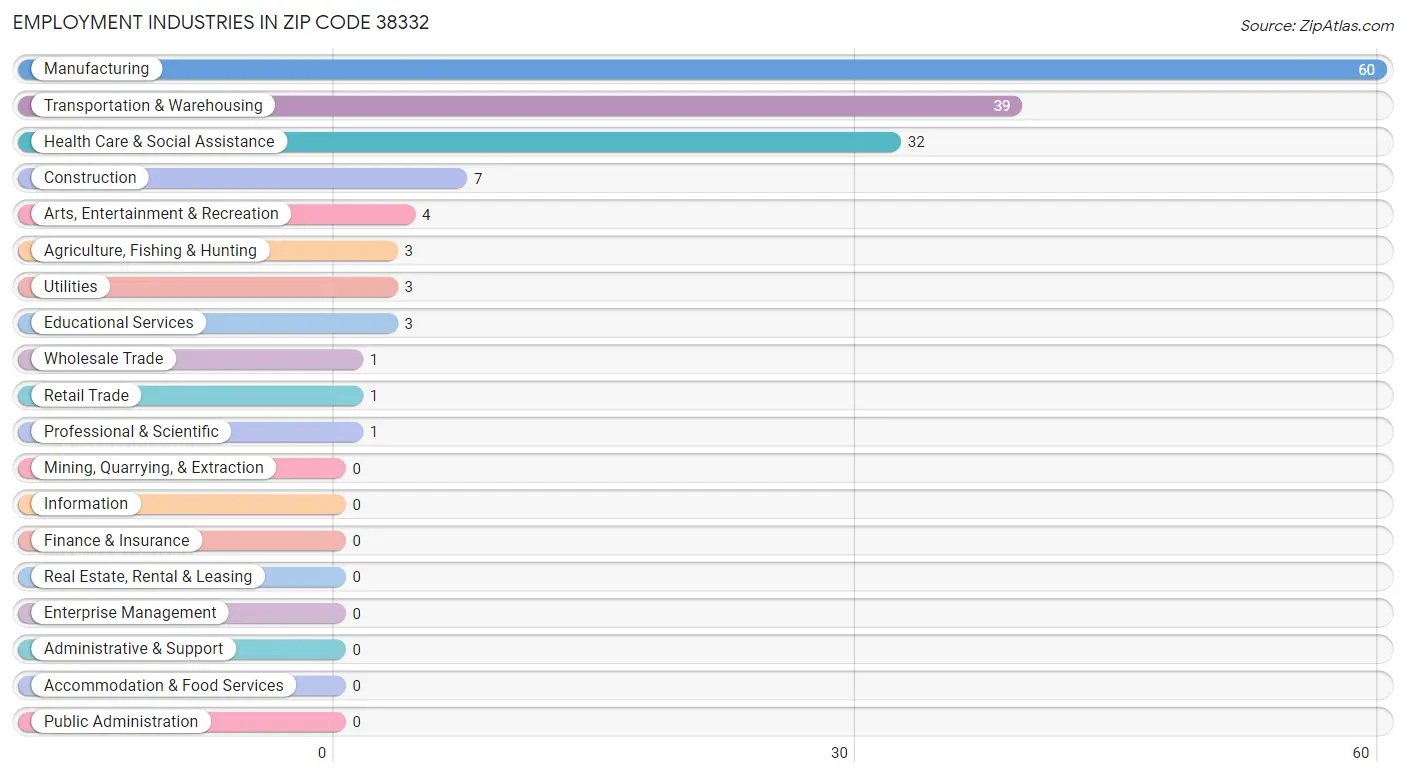The image size is (1406, 777).
Task: Click the Health Care value 32
Action: coord(916,142)
